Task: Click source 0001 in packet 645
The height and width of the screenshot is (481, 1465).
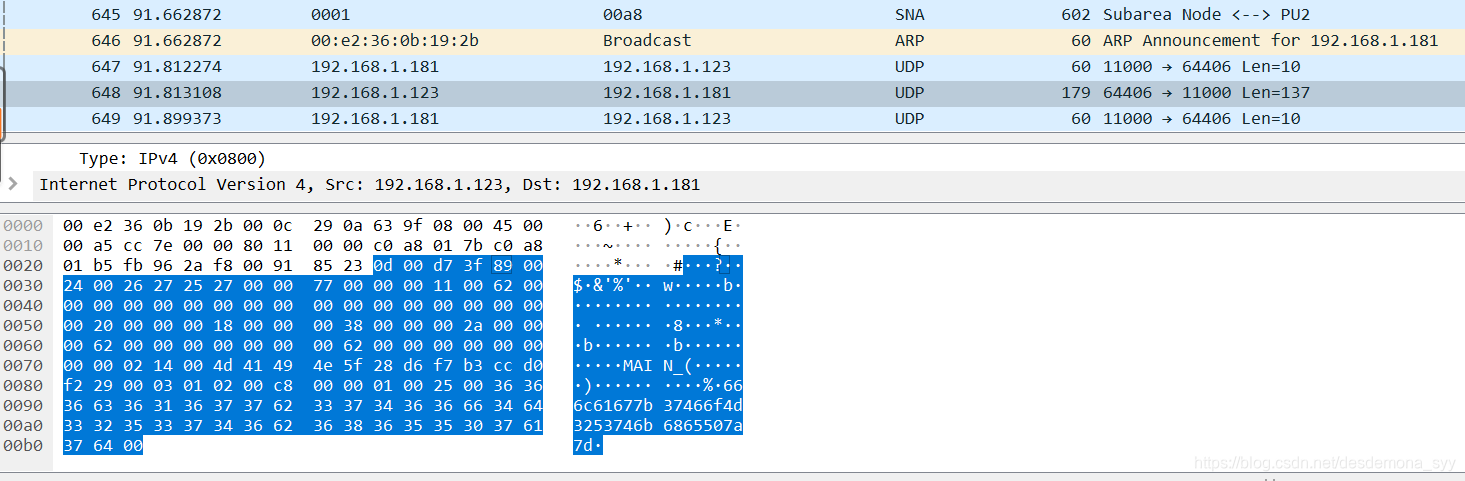Action: (x=330, y=15)
